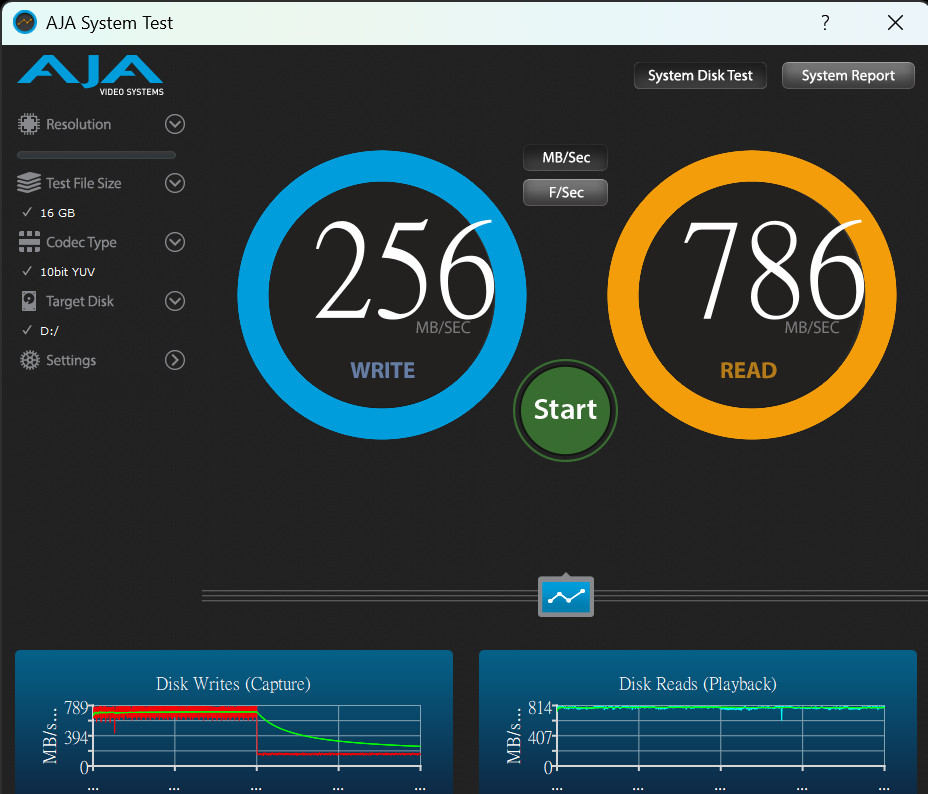This screenshot has width=928, height=794.
Task: Click the READ label
Action: (x=748, y=370)
